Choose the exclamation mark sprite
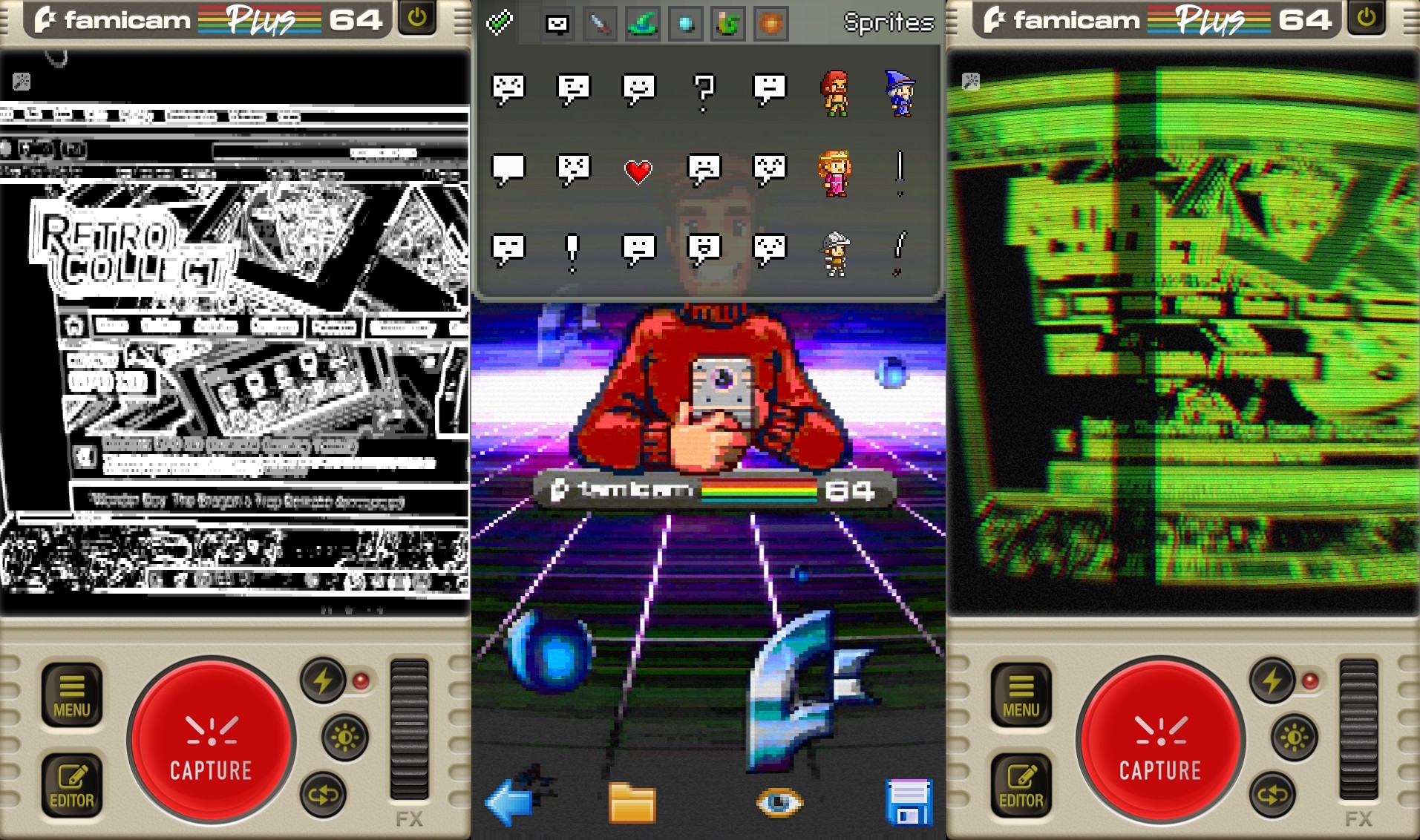Screen dimensions: 1420x840 point(572,253)
